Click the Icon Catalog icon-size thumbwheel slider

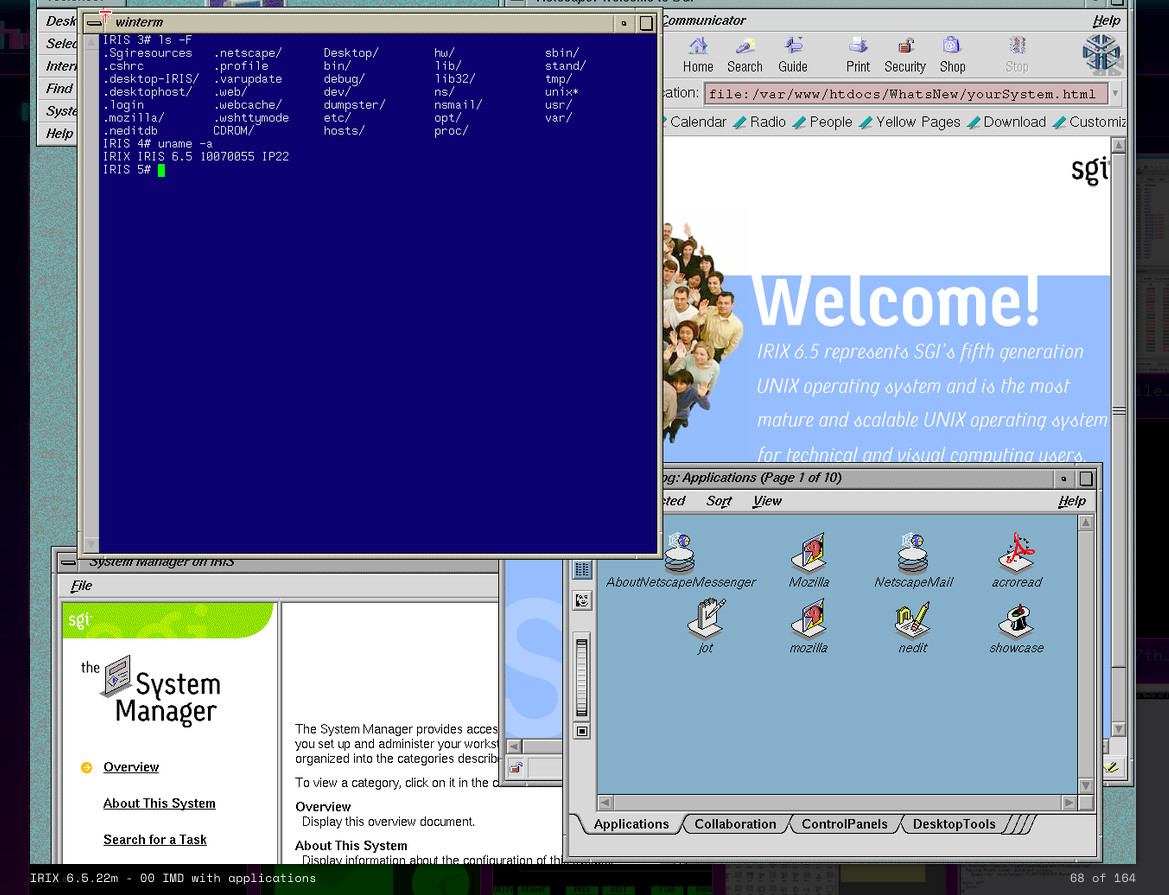(x=582, y=677)
